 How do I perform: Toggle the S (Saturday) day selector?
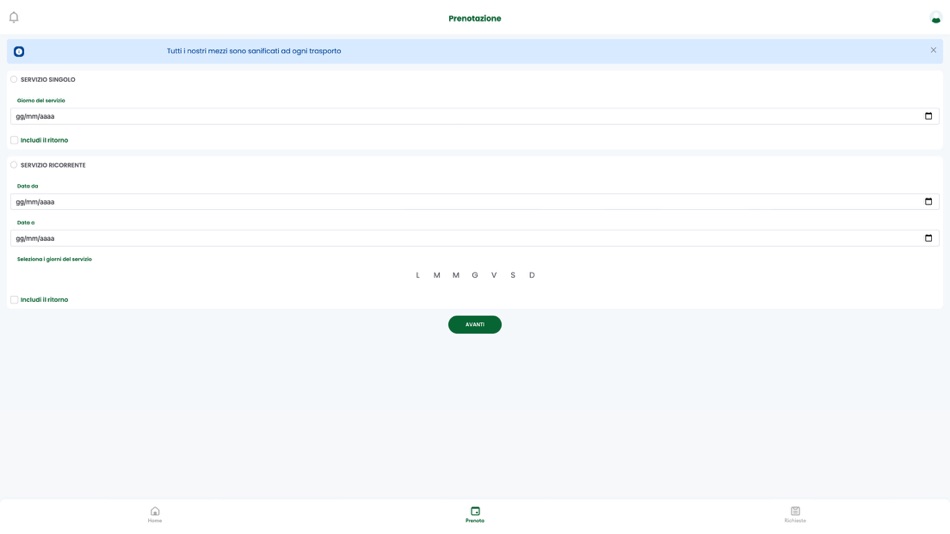[x=513, y=275]
